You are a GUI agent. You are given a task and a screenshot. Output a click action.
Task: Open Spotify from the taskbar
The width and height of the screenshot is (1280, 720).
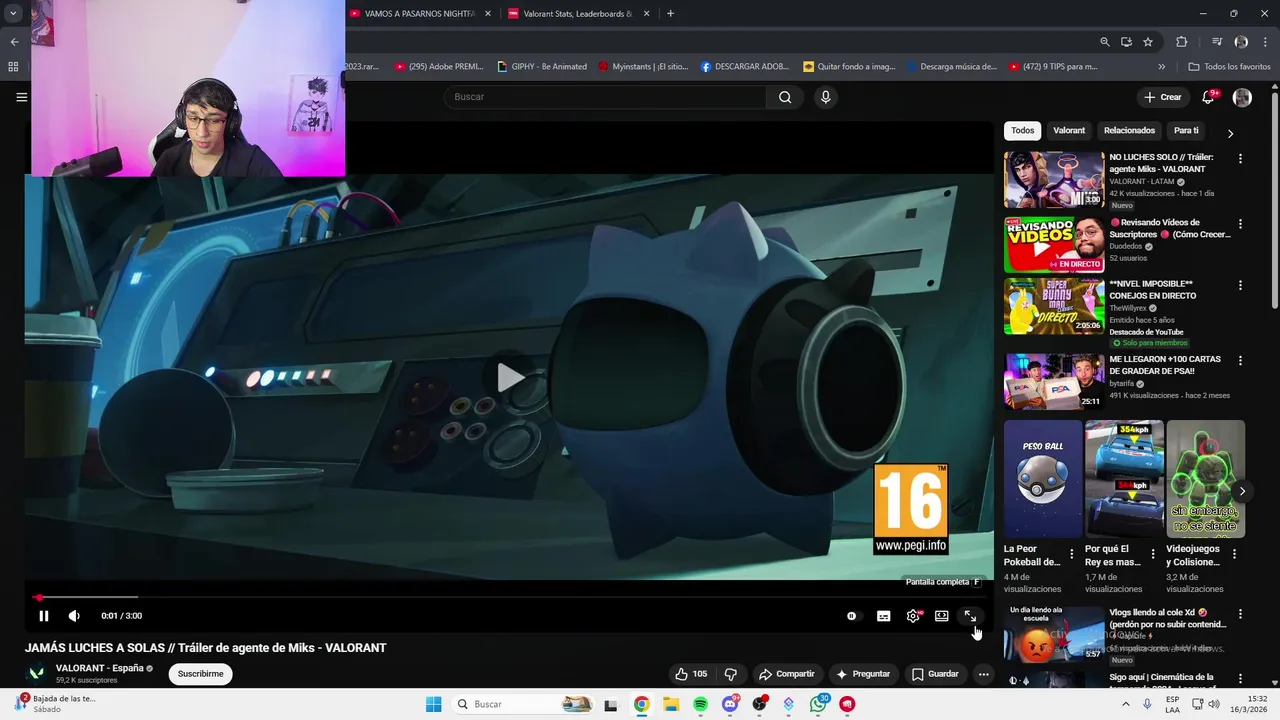pyautogui.click(x=700, y=704)
